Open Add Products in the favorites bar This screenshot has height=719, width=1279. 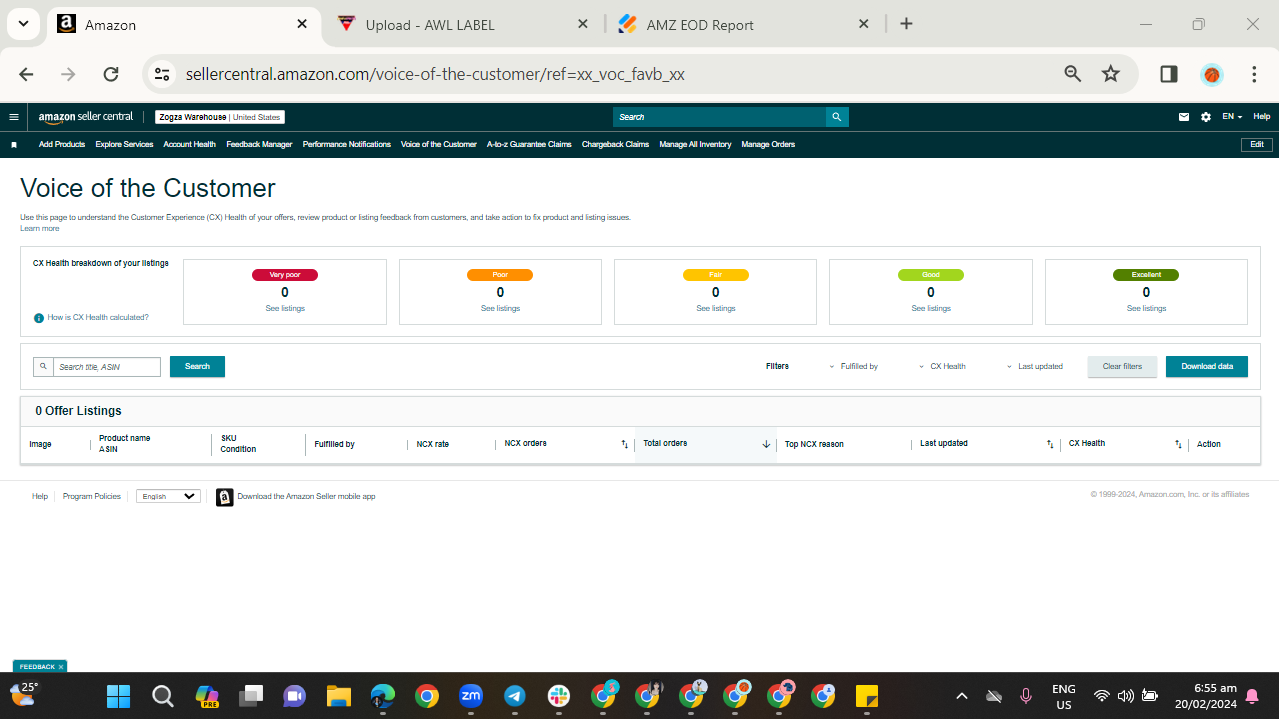pos(62,145)
